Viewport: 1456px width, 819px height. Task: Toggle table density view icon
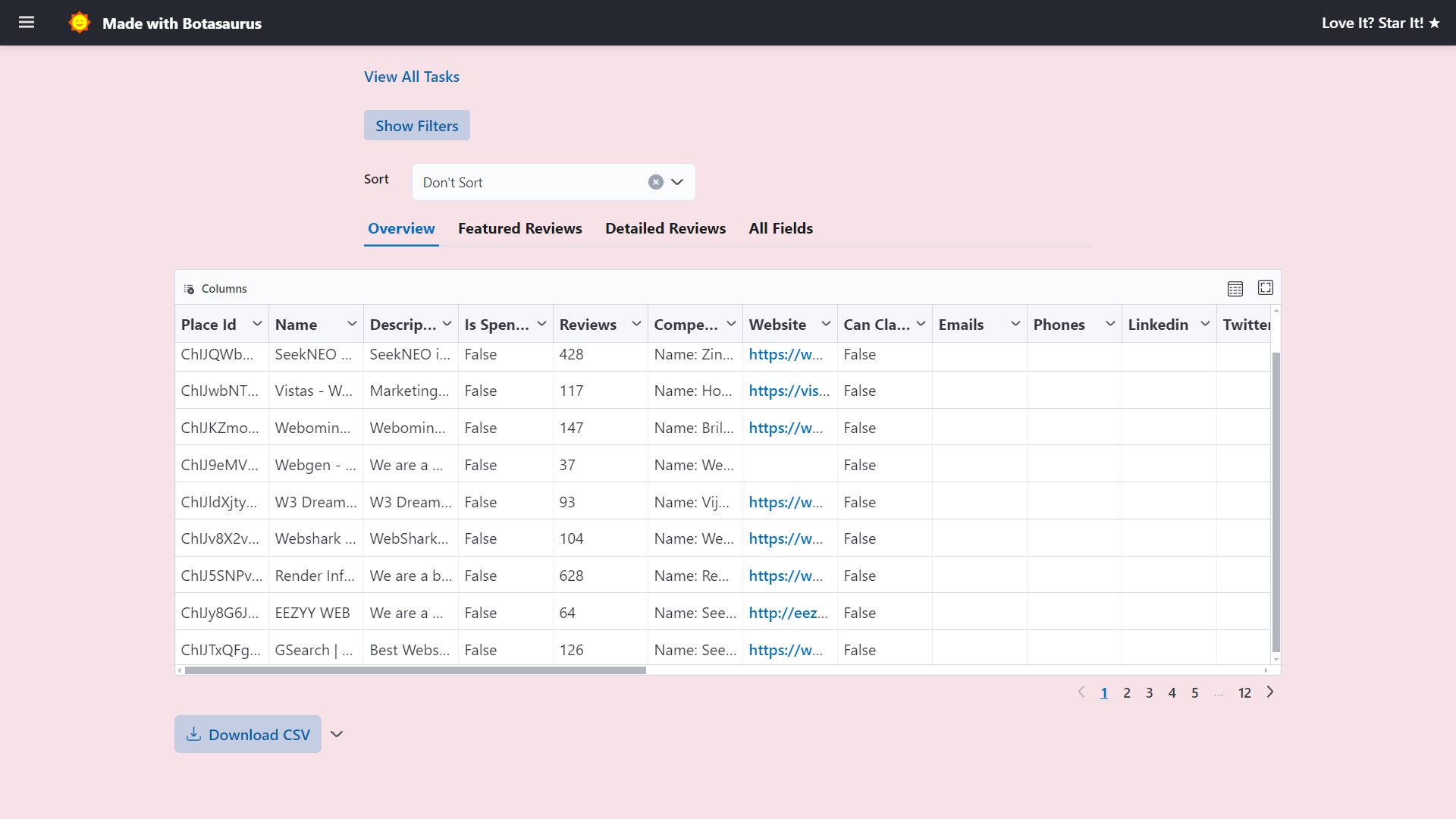pyautogui.click(x=1235, y=288)
